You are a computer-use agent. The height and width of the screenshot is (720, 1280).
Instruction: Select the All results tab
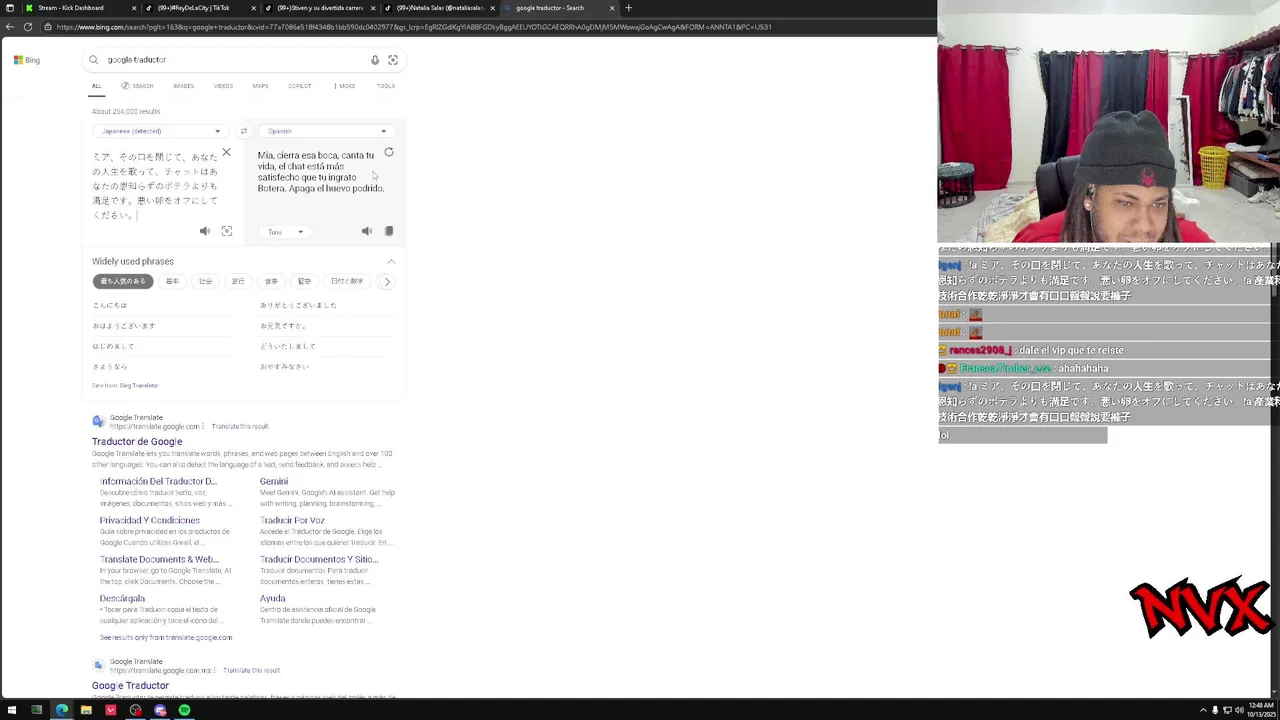97,86
